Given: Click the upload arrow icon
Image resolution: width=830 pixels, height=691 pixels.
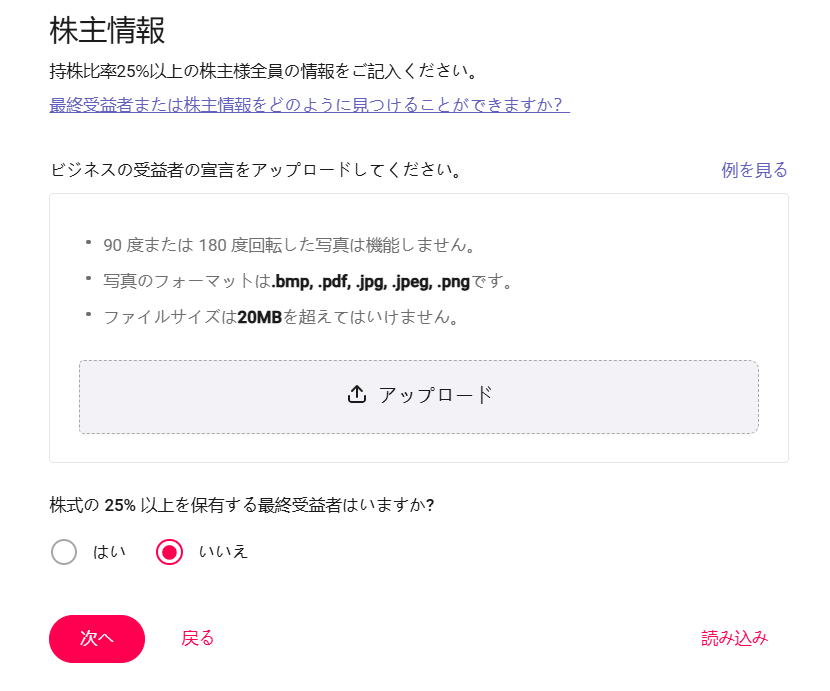Looking at the screenshot, I should pyautogui.click(x=357, y=394).
